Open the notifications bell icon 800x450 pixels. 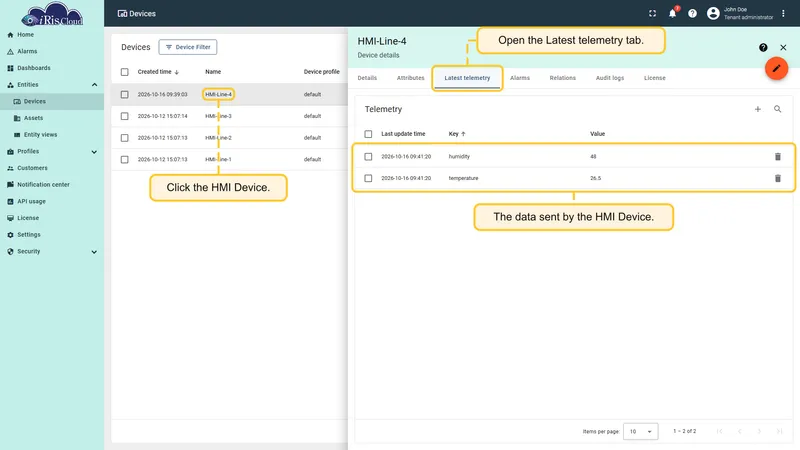(672, 14)
